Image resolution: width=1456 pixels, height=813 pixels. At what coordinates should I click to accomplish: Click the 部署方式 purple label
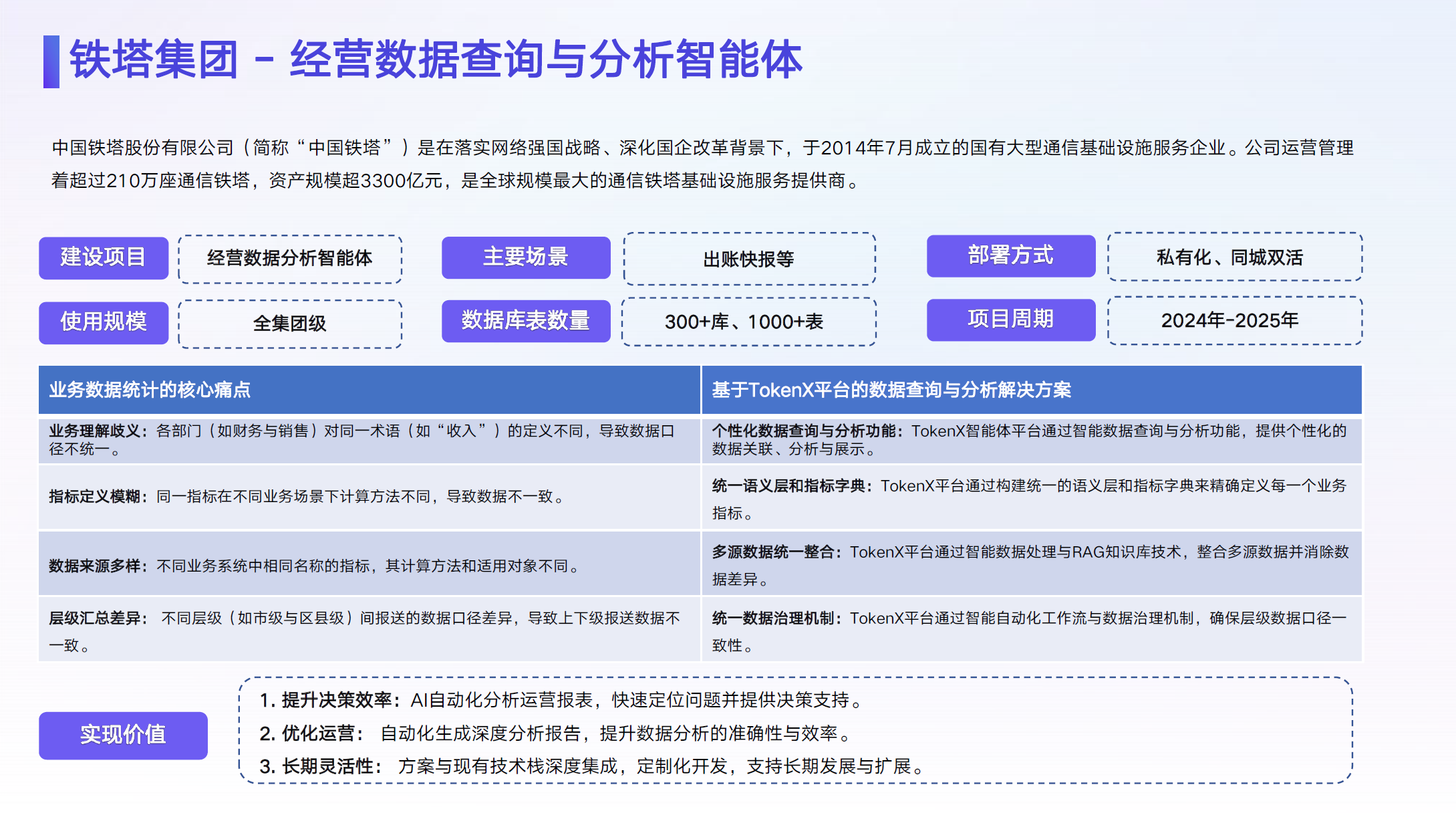(1010, 255)
